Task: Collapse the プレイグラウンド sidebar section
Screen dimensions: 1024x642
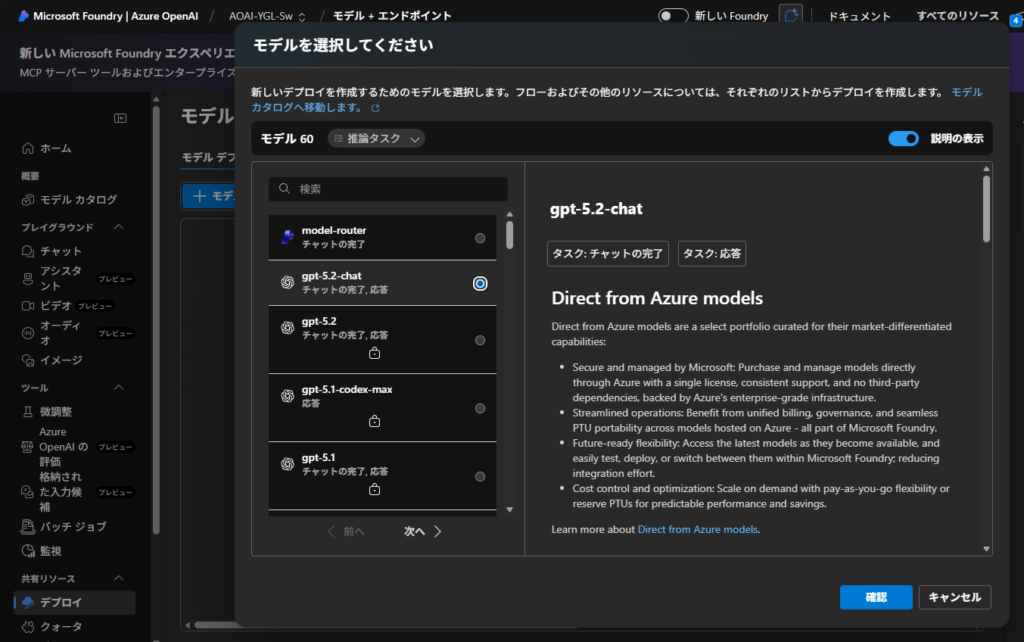Action: point(119,227)
